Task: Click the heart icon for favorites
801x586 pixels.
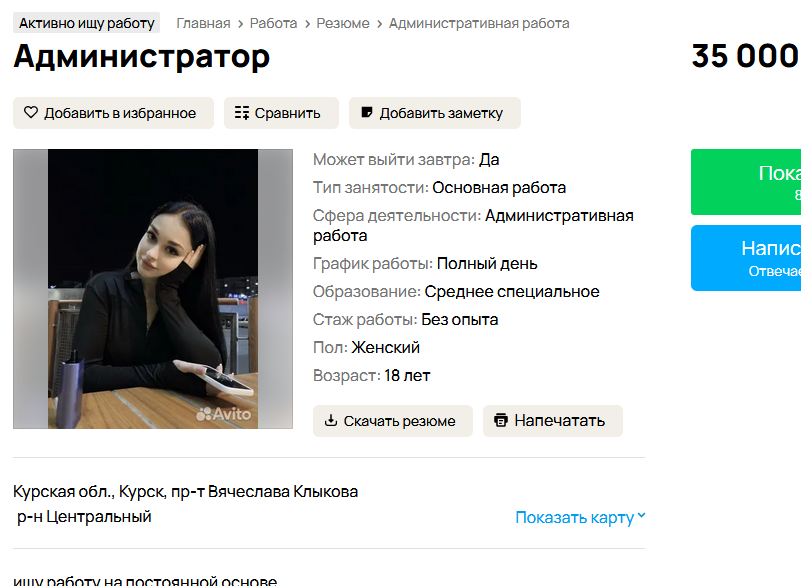Action: point(31,112)
